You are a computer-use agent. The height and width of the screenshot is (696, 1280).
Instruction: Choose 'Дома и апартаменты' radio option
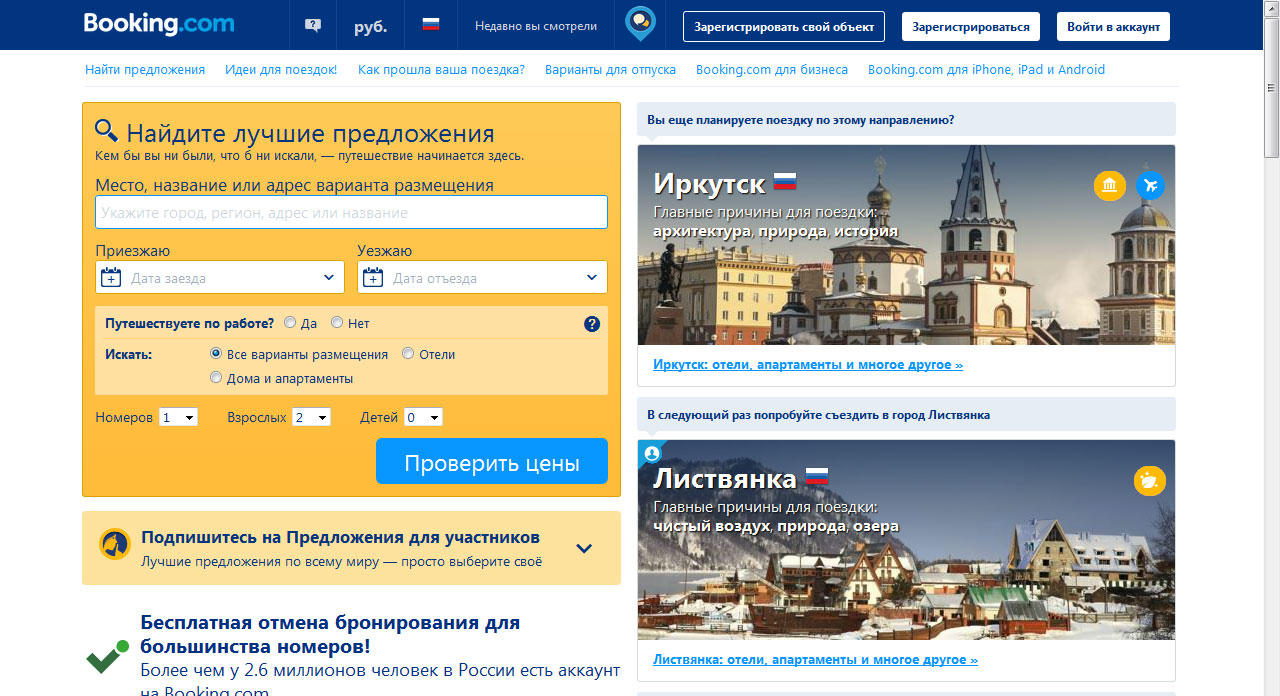[216, 378]
